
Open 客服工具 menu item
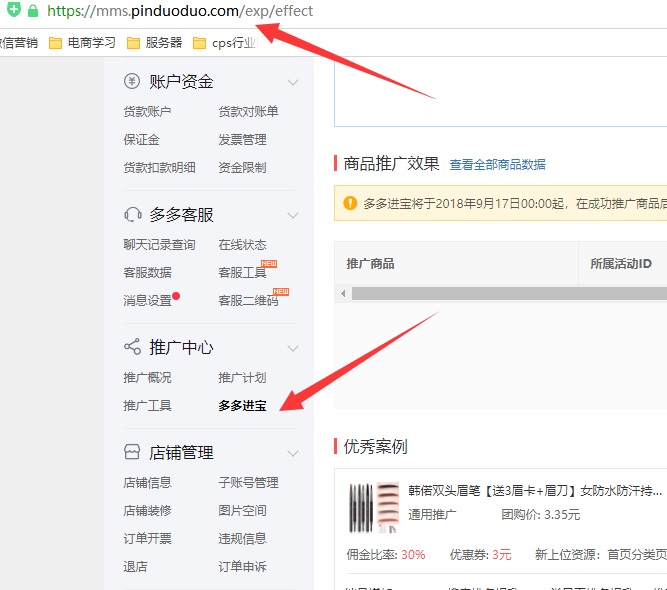[x=242, y=273]
